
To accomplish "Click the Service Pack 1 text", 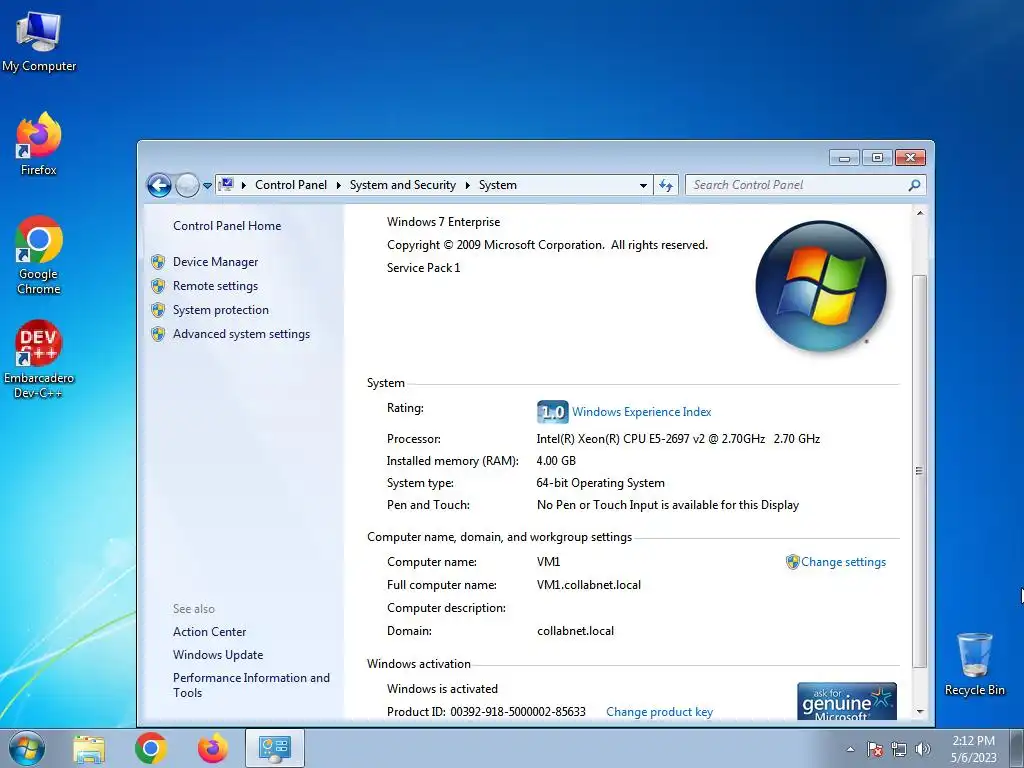I will (423, 268).
